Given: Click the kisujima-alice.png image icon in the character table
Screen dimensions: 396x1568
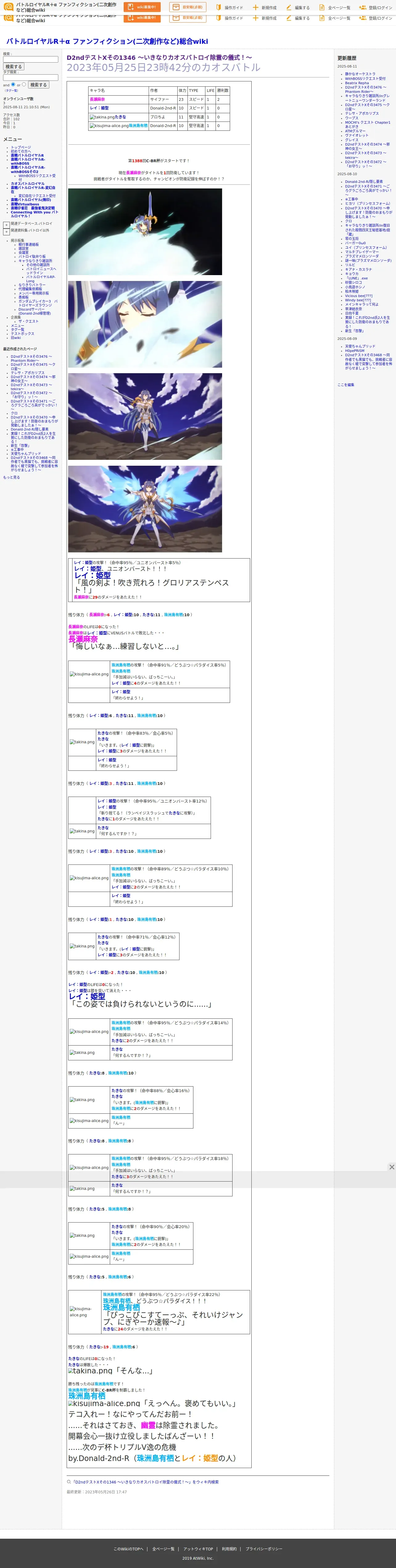Looking at the screenshot, I should coord(109,126).
